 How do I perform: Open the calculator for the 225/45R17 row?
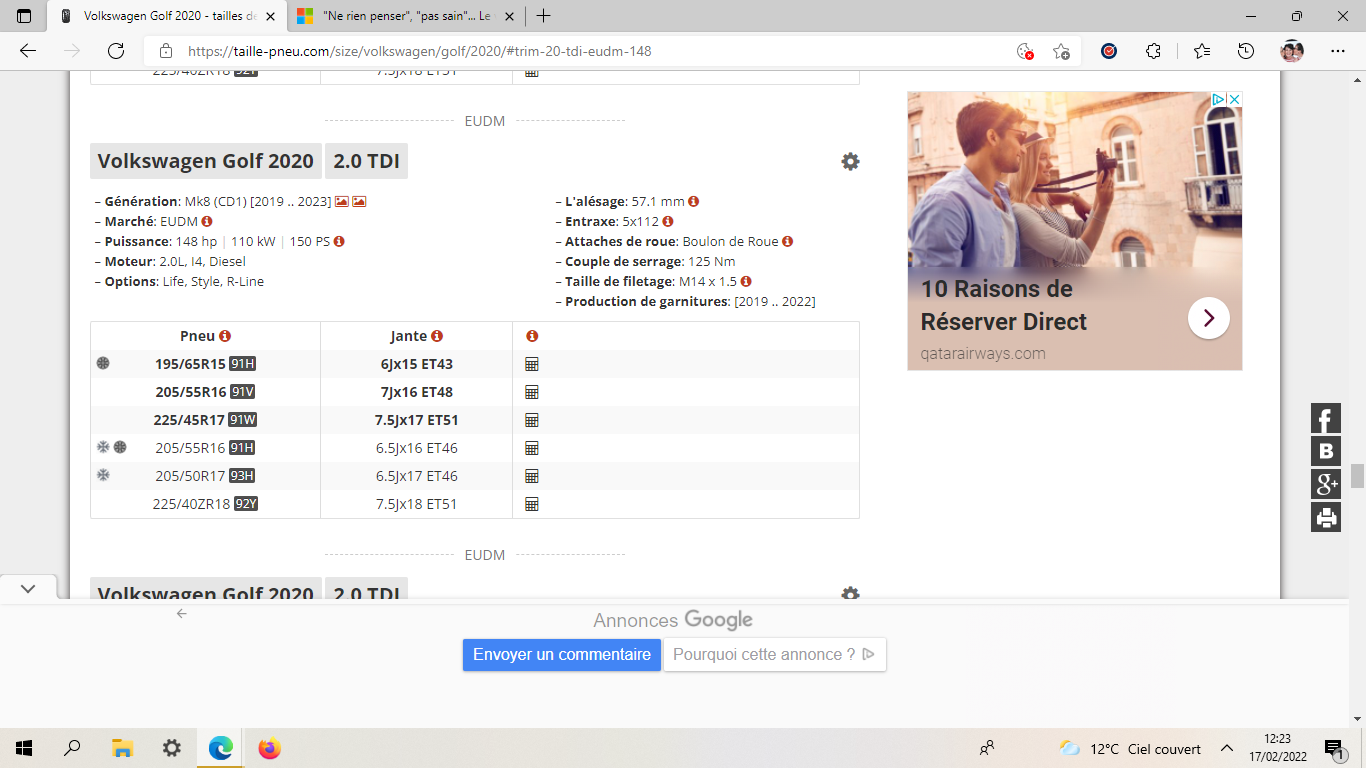coord(532,420)
